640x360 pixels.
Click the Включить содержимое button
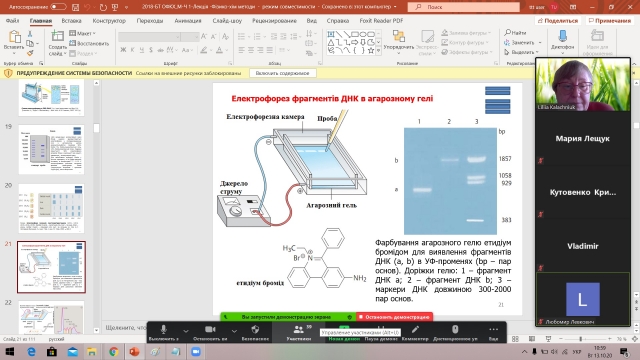pyautogui.click(x=282, y=73)
